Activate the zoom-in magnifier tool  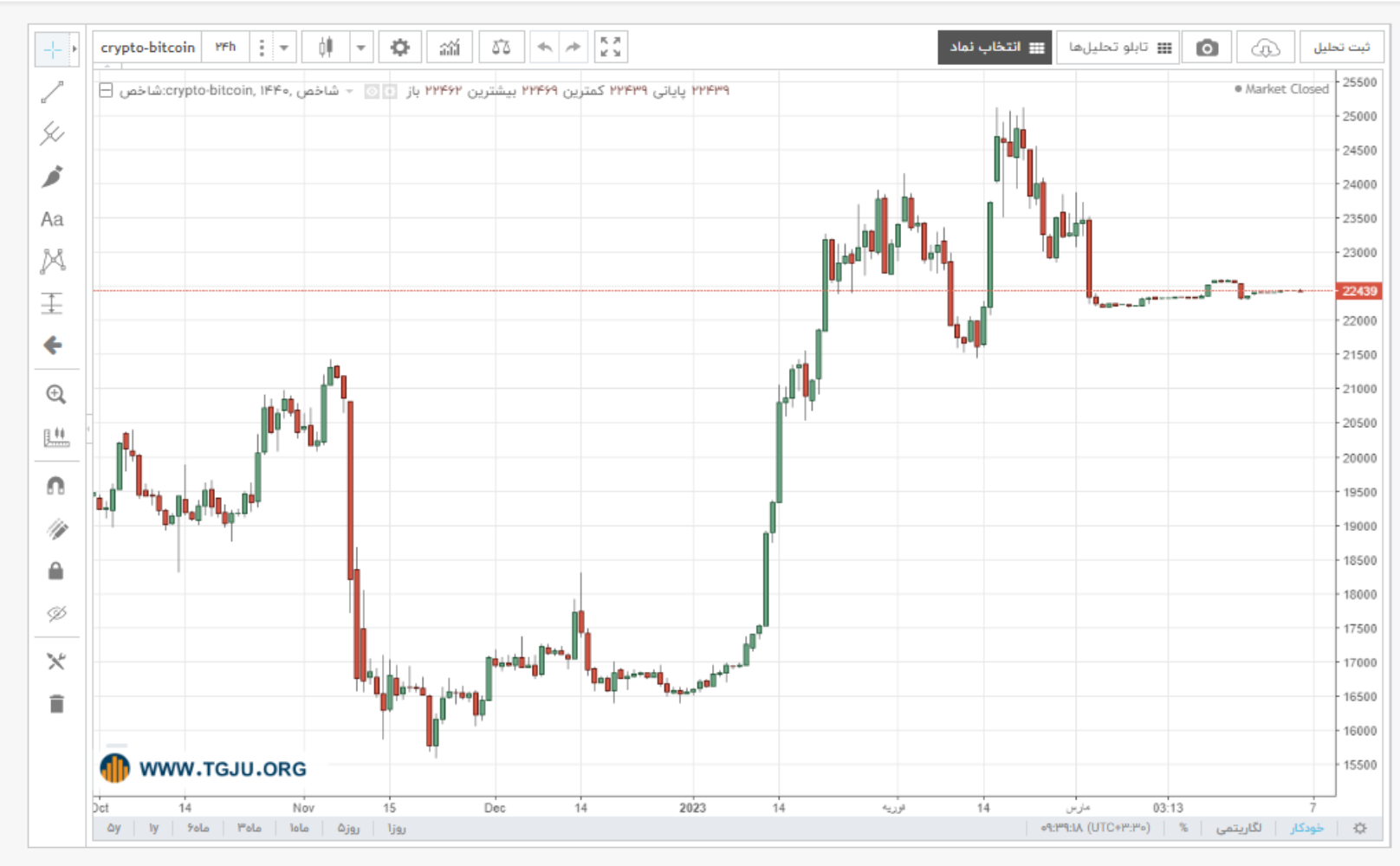(55, 395)
